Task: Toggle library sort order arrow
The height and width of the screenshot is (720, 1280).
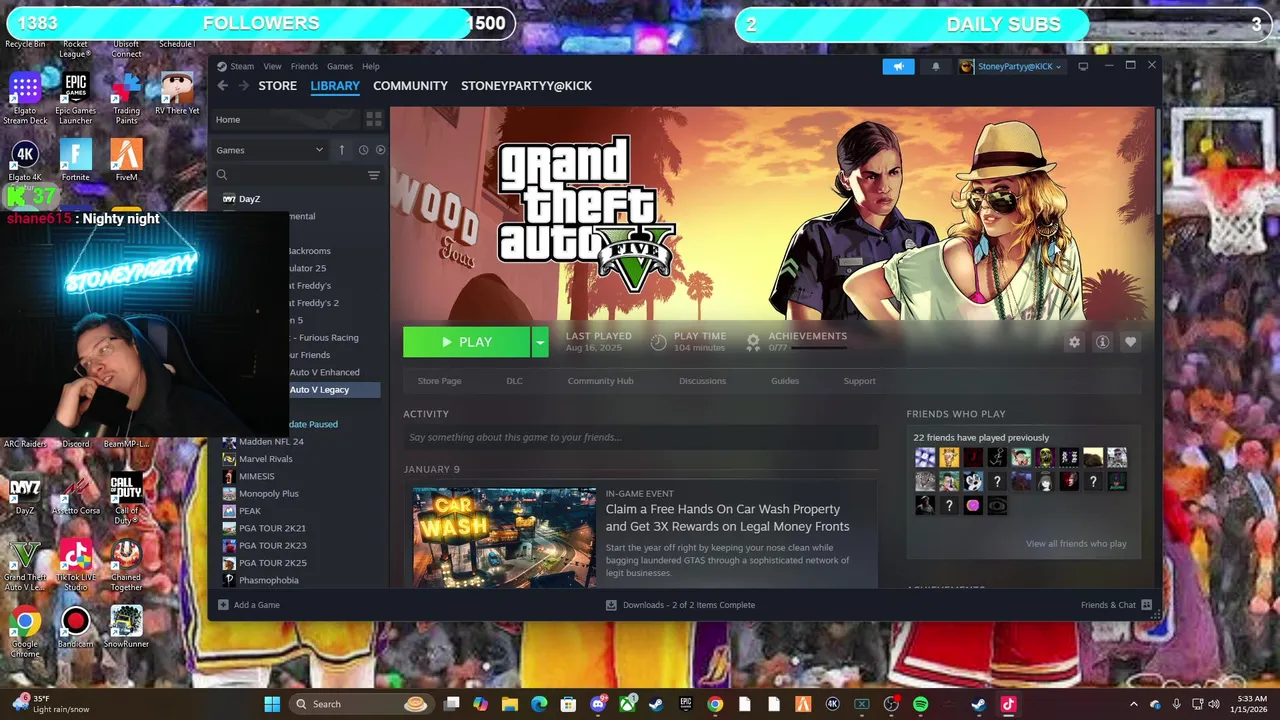Action: [x=341, y=150]
